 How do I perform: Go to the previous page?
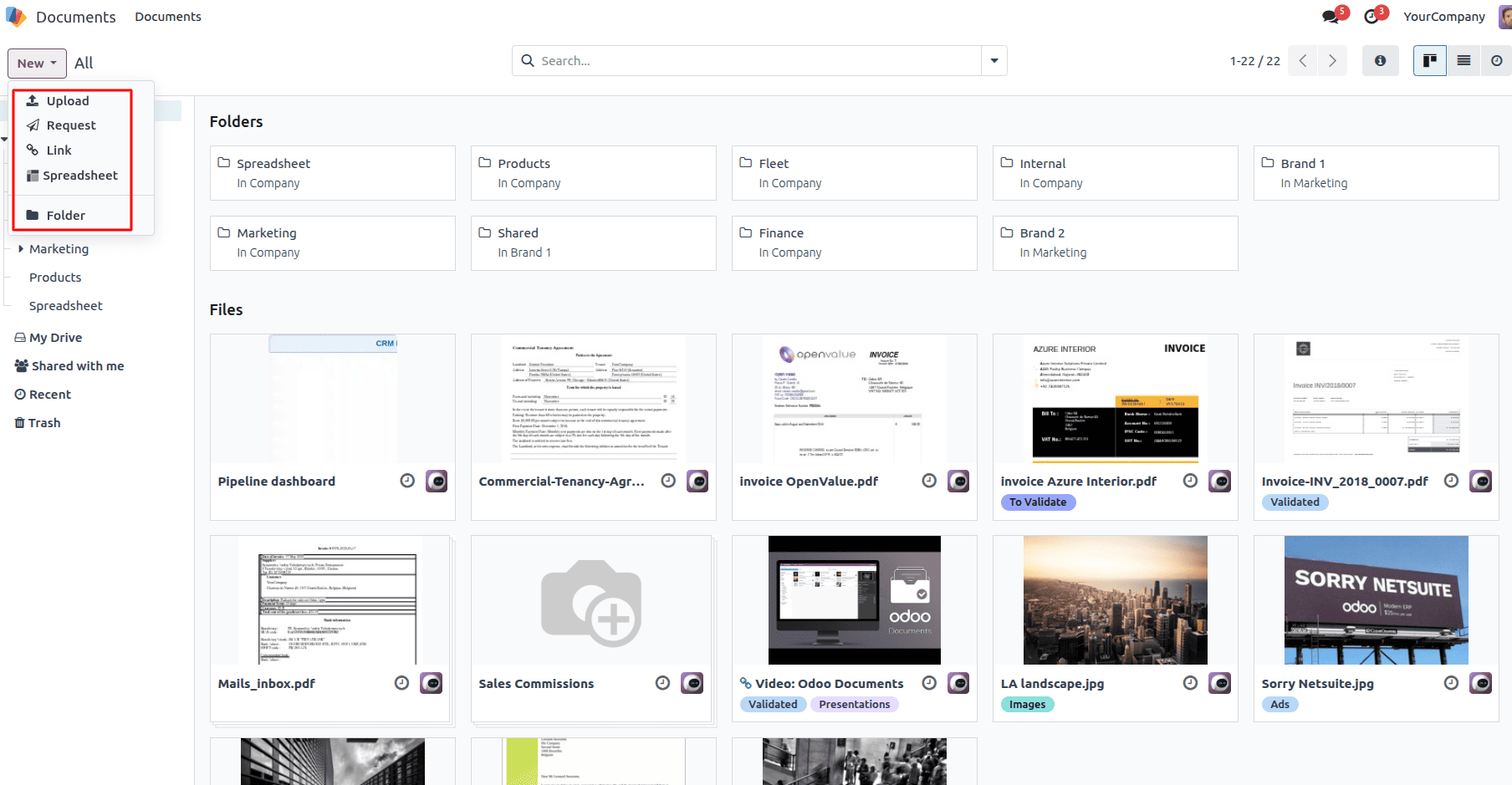click(x=1303, y=61)
